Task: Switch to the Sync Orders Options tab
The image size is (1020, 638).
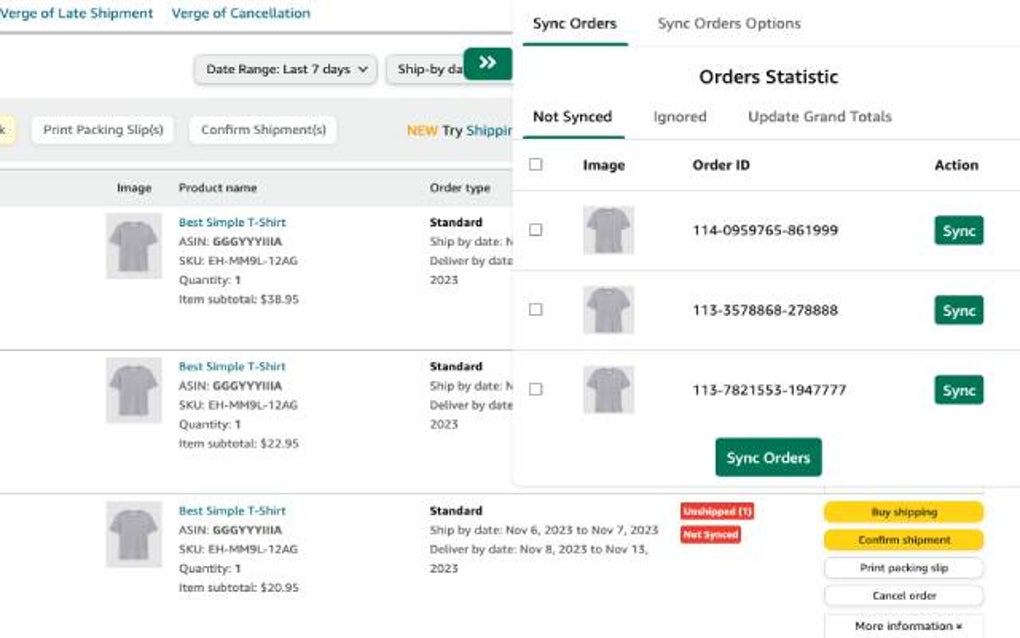Action: point(728,22)
